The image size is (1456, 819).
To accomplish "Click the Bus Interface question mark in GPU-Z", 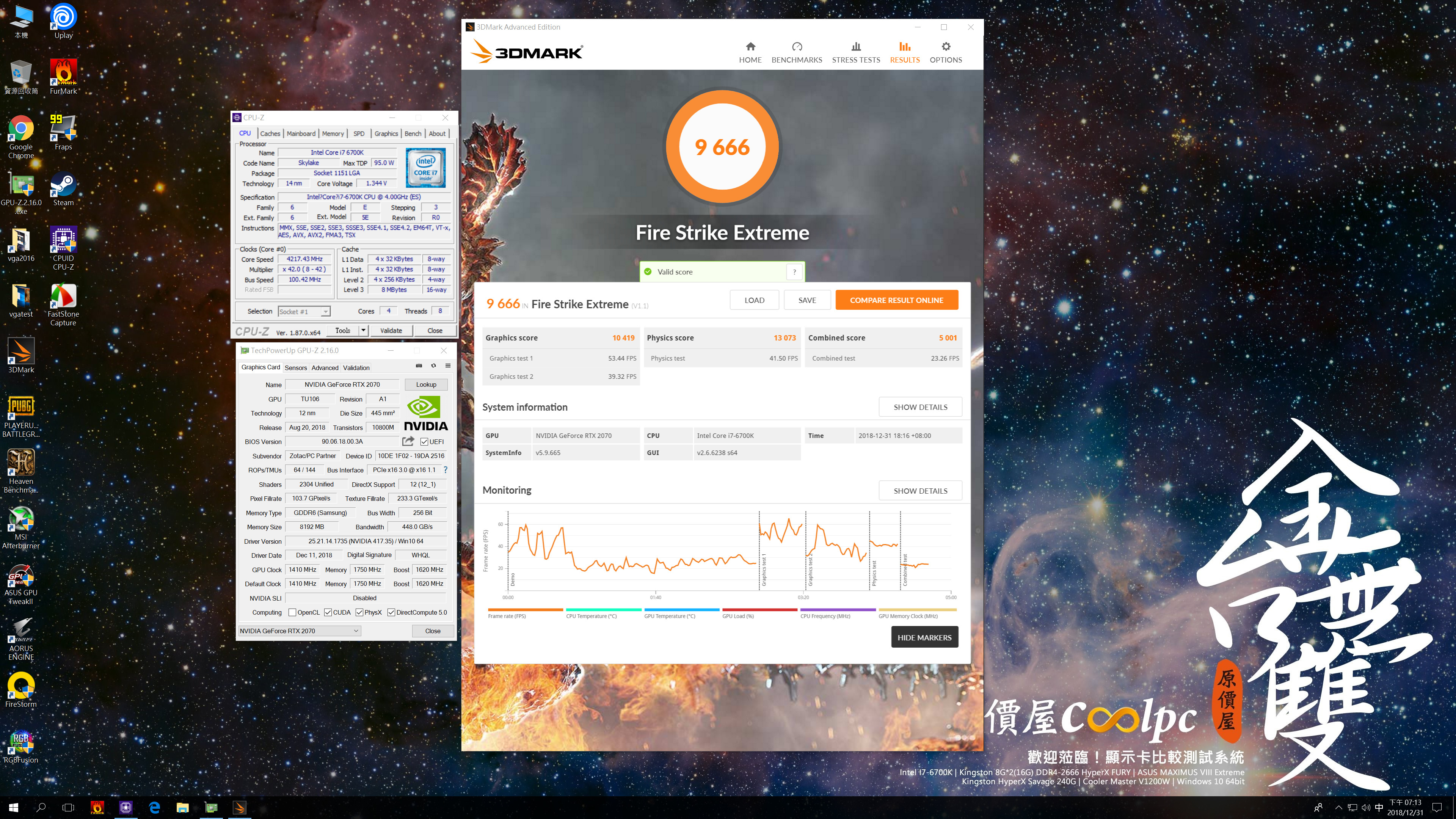I will click(446, 470).
